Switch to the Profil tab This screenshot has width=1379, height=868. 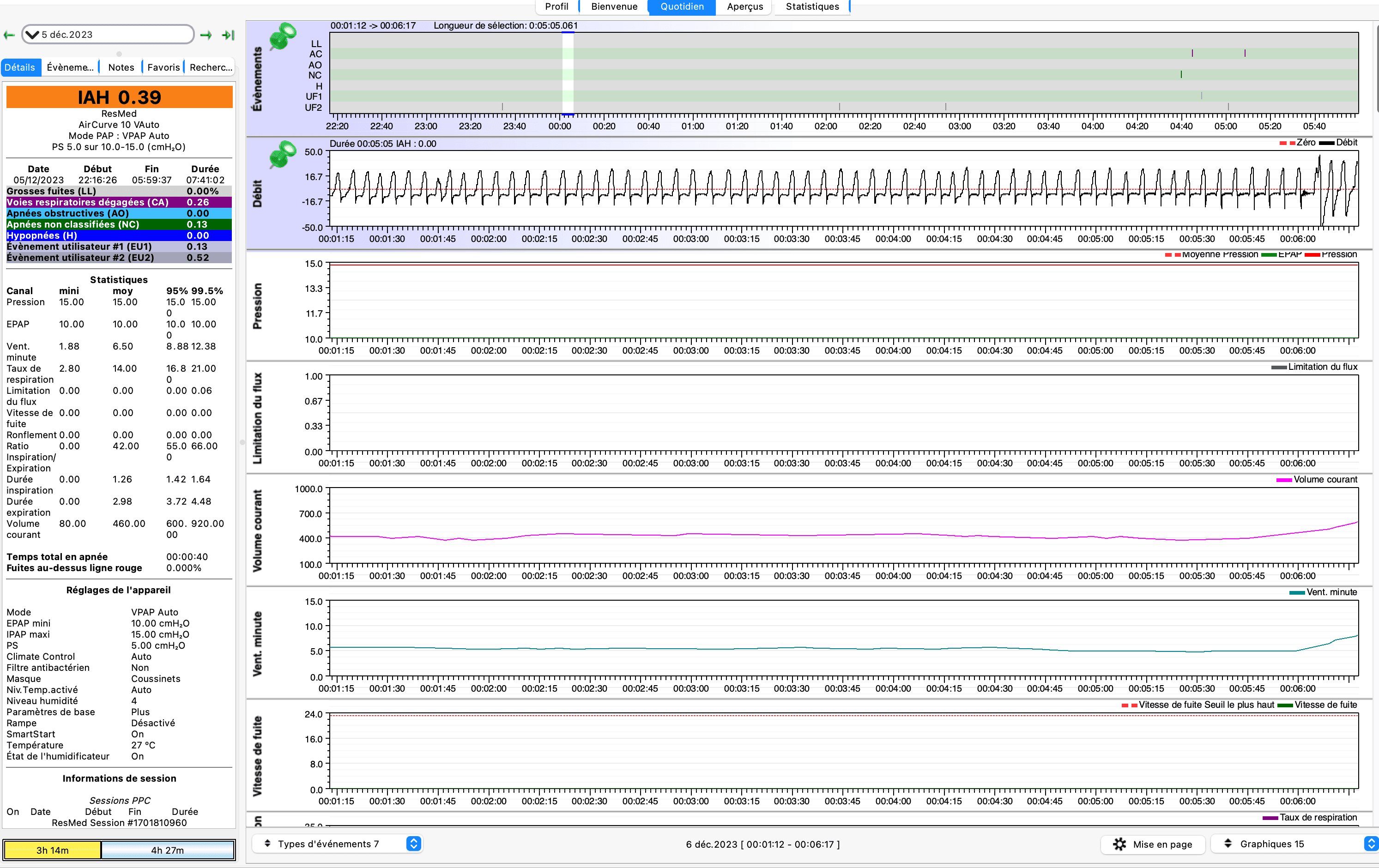556,6
